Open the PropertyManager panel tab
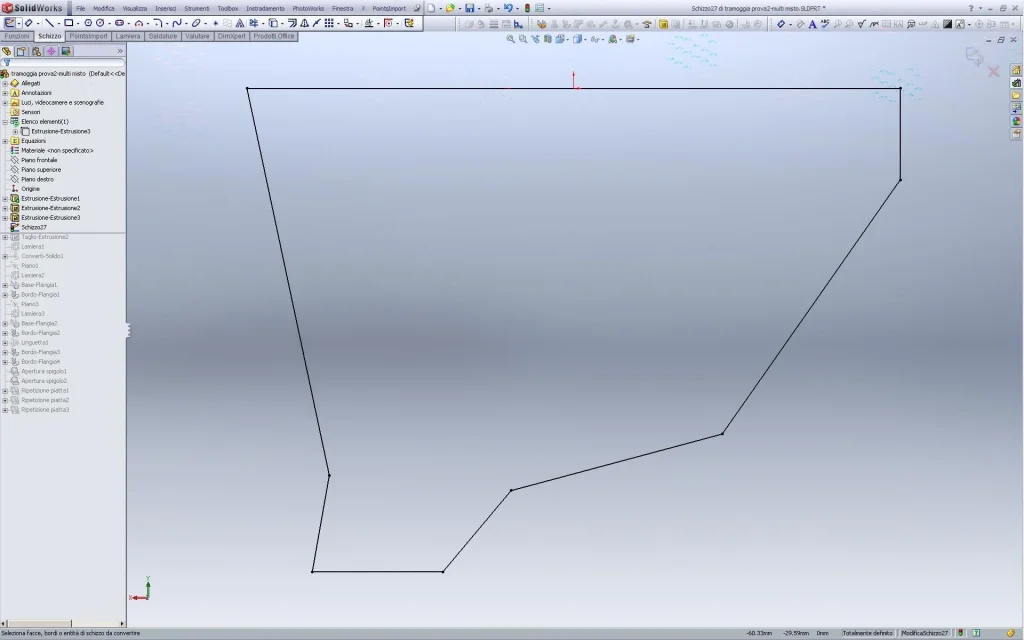The image size is (1024, 640). click(x=20, y=51)
